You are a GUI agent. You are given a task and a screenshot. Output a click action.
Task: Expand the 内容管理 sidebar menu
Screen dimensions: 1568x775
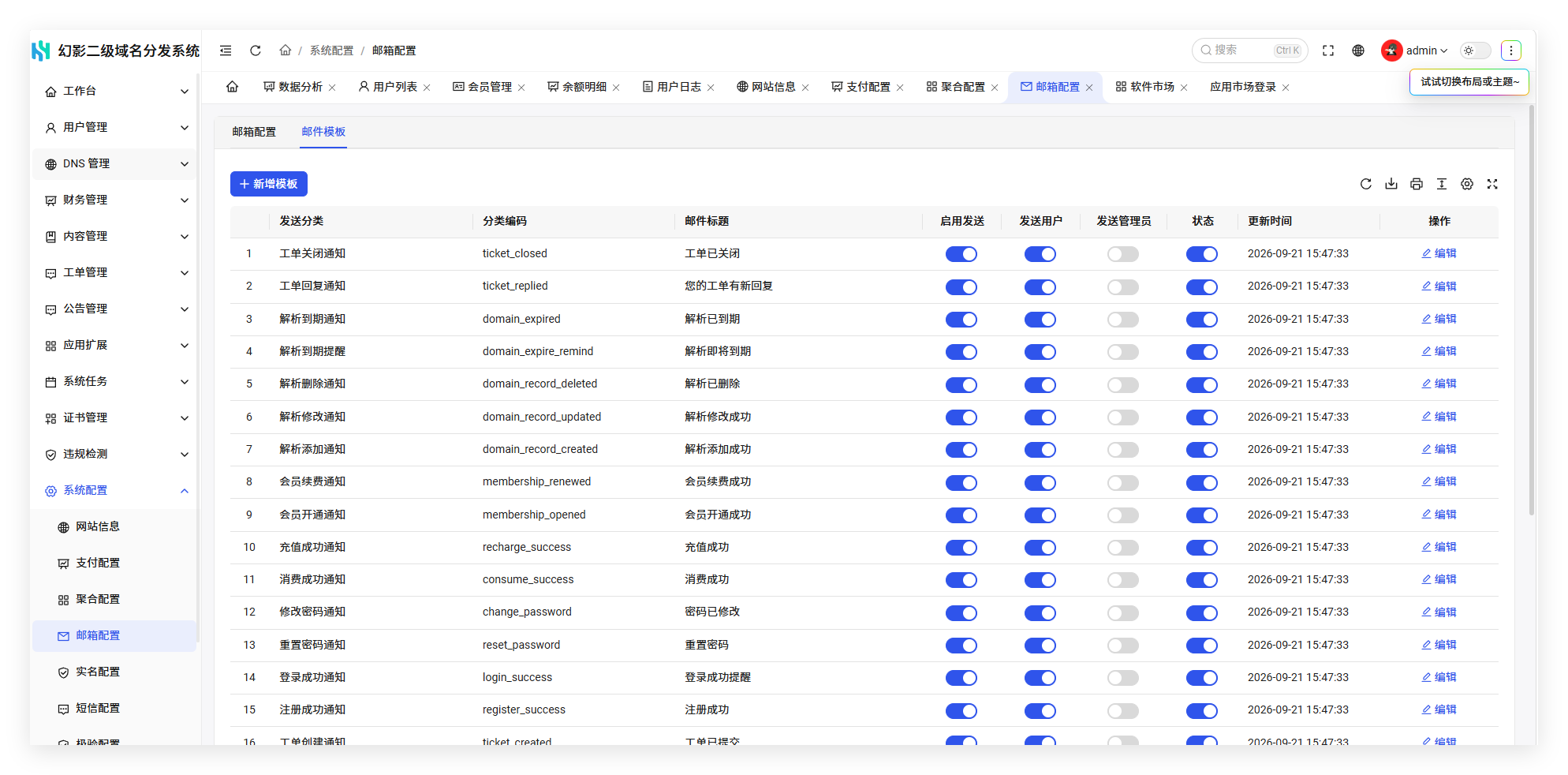coord(114,237)
